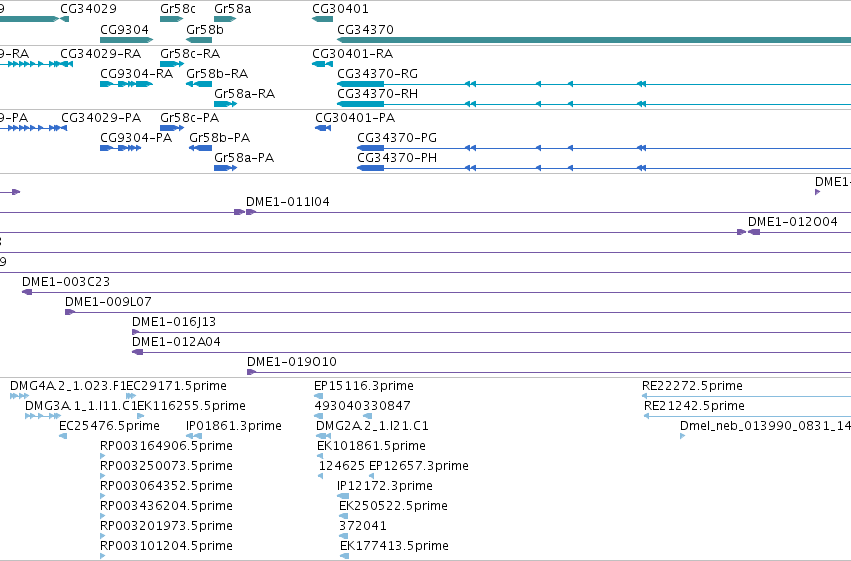The width and height of the screenshot is (851, 561).
Task: Click EST RP003436204.5prime
Action: (166, 506)
